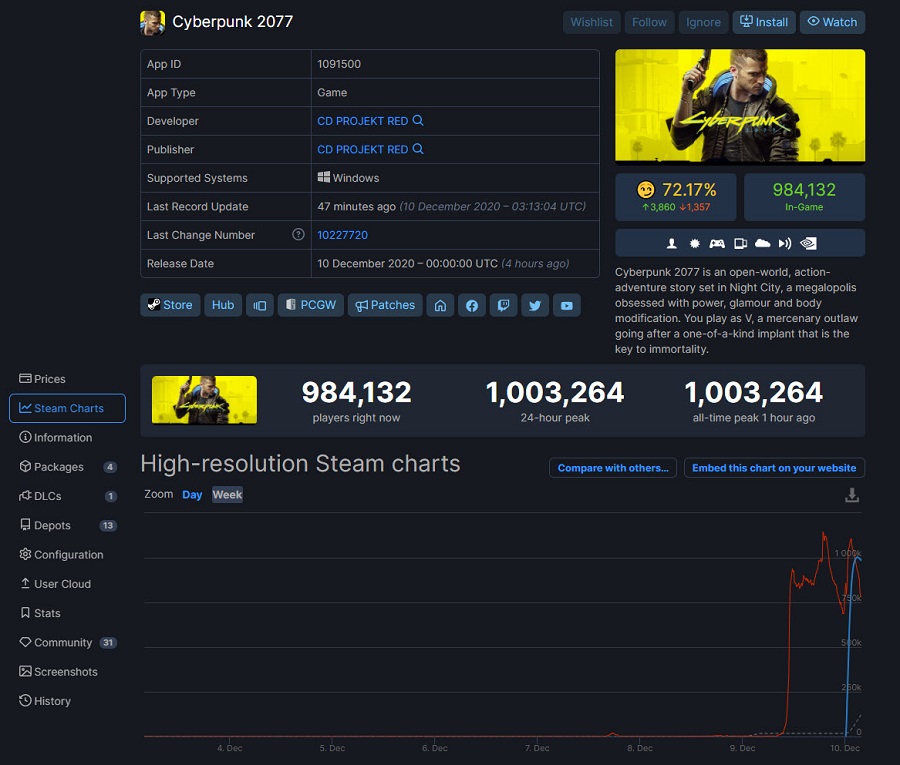Click the 984,132 players right now figure
Image resolution: width=900 pixels, height=765 pixels.
(x=356, y=393)
